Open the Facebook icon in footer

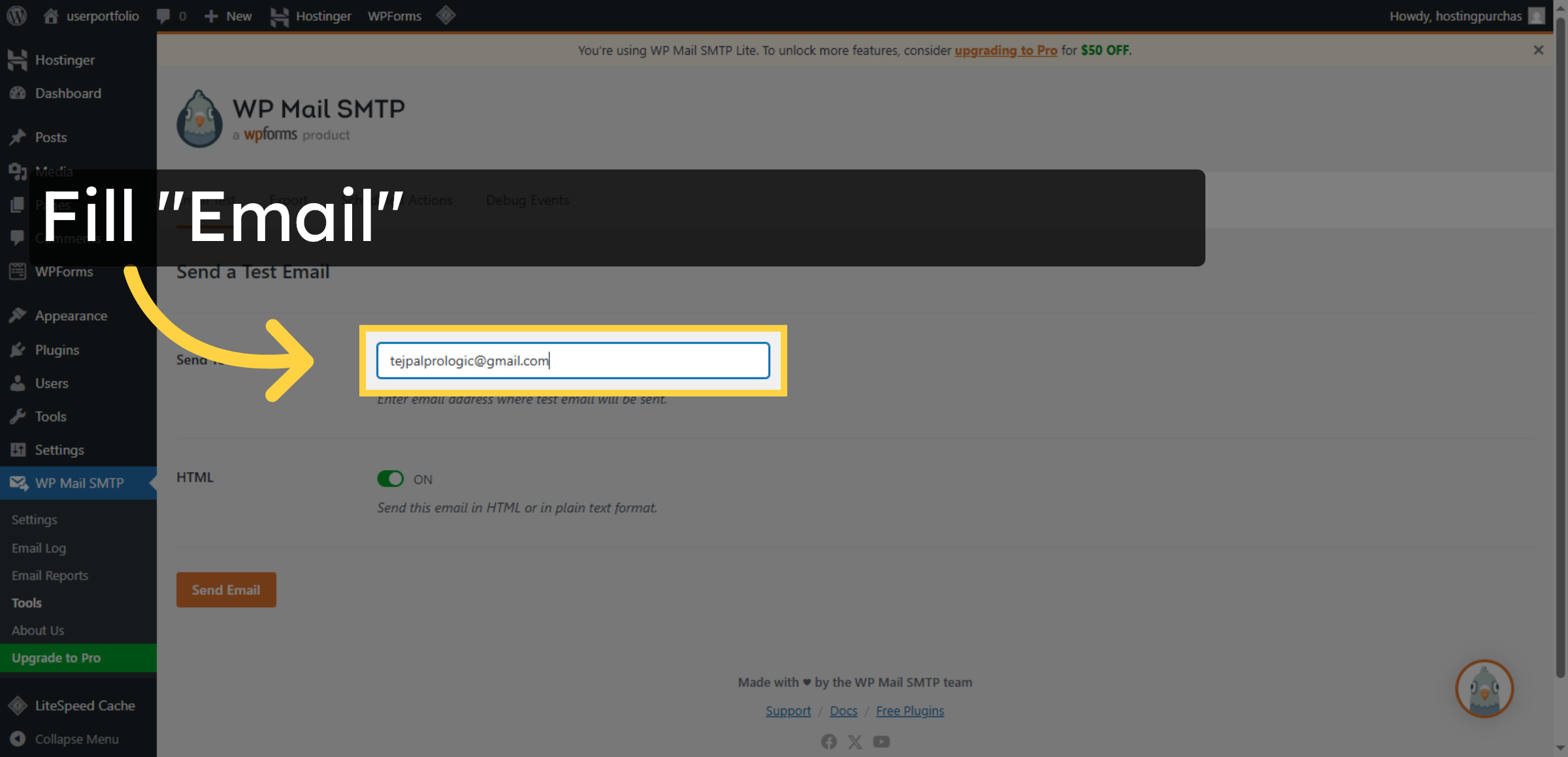[x=828, y=741]
